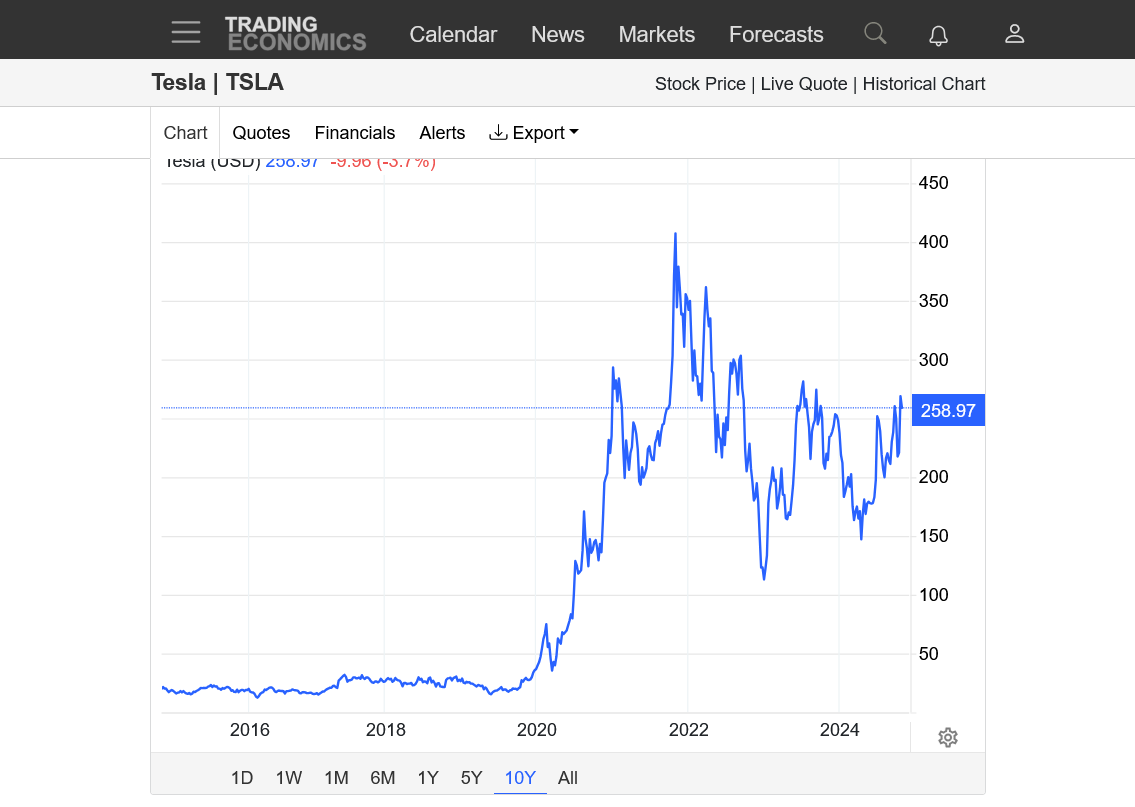This screenshot has width=1135, height=807.
Task: Click the 50 price axis label
Action: [x=928, y=654]
